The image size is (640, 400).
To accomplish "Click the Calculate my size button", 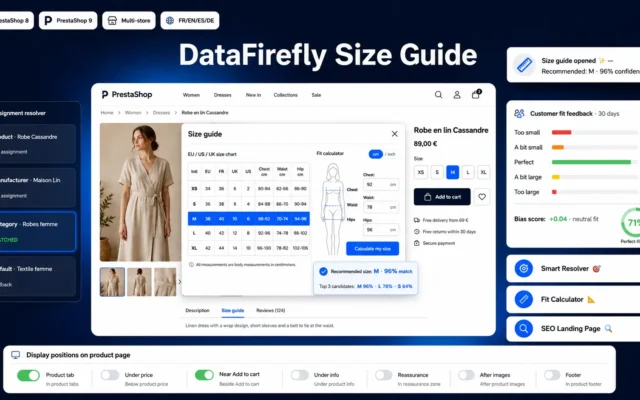I will pyautogui.click(x=373, y=249).
